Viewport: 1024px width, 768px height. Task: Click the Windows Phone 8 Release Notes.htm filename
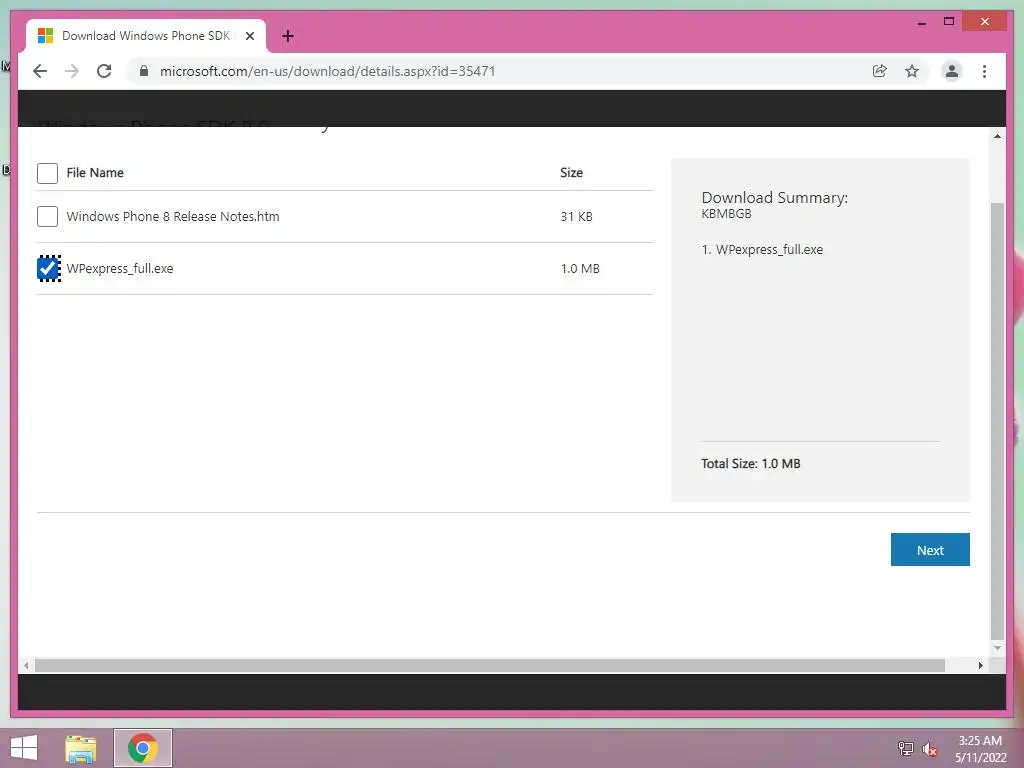point(173,216)
